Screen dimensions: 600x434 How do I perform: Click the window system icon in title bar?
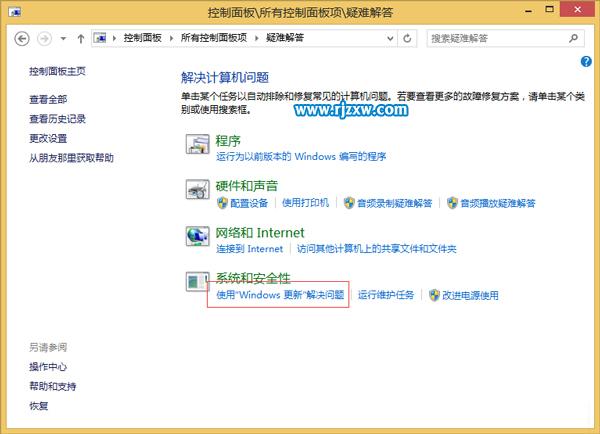coord(15,11)
